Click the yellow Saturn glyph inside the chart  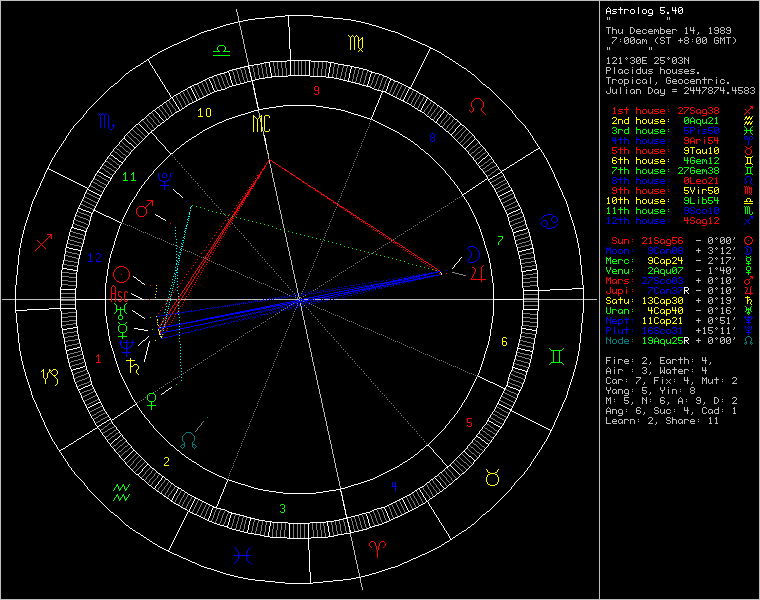click(133, 366)
